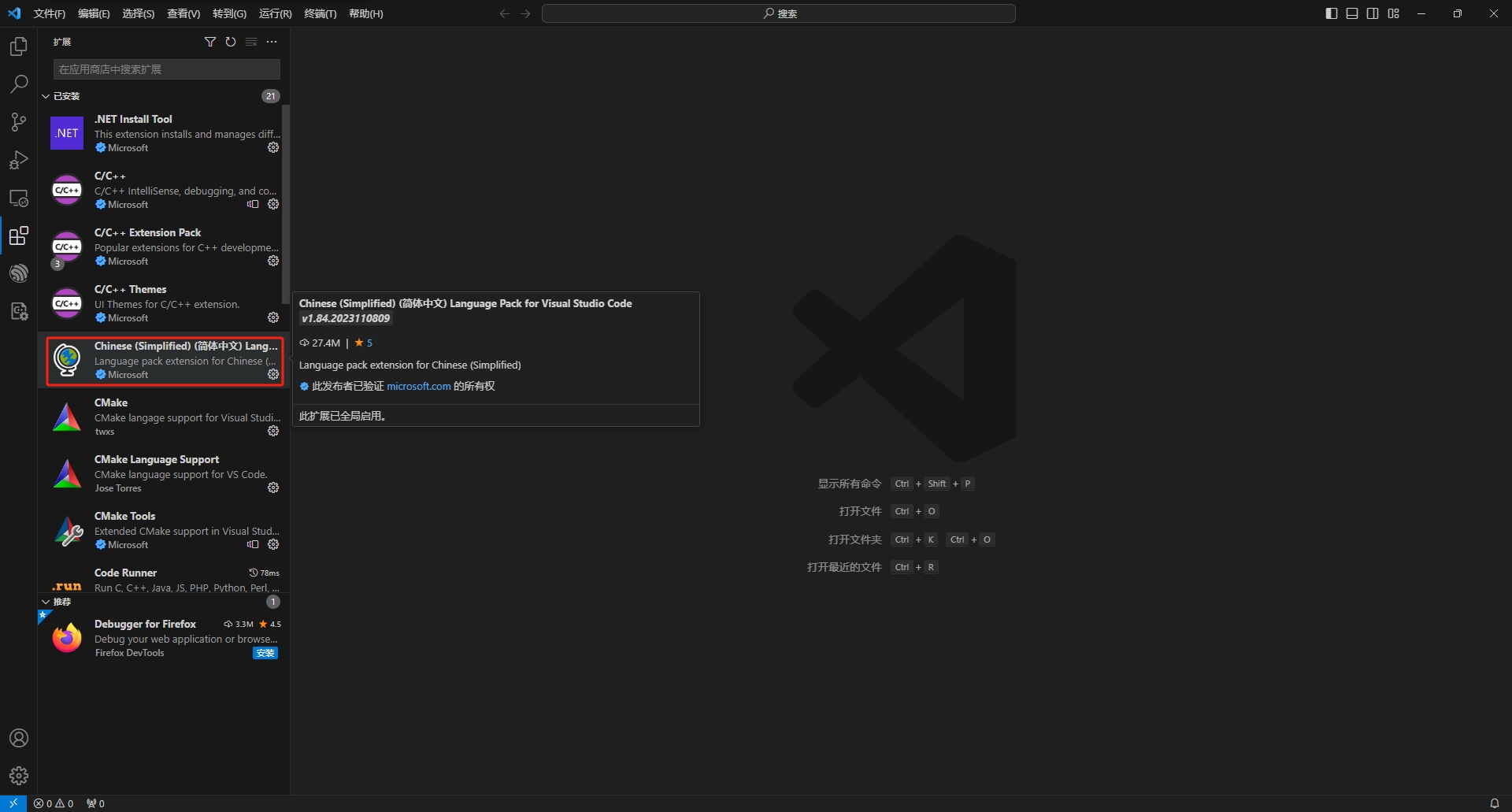Click the remote window status bar icon
Image resolution: width=1512 pixels, height=812 pixels.
[x=13, y=803]
